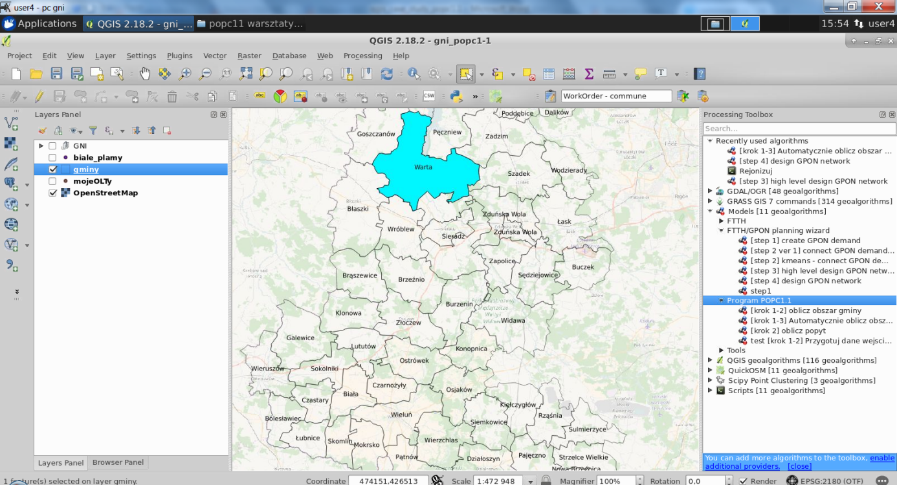
Task: Click the Statistical Summary sigma icon
Action: click(588, 74)
